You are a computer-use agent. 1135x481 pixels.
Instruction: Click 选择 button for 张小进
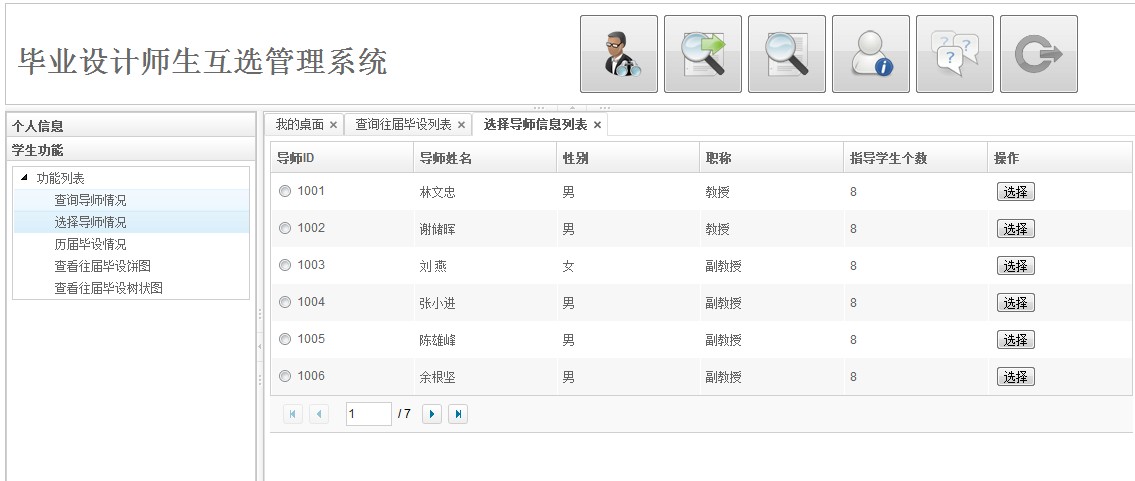(1016, 302)
